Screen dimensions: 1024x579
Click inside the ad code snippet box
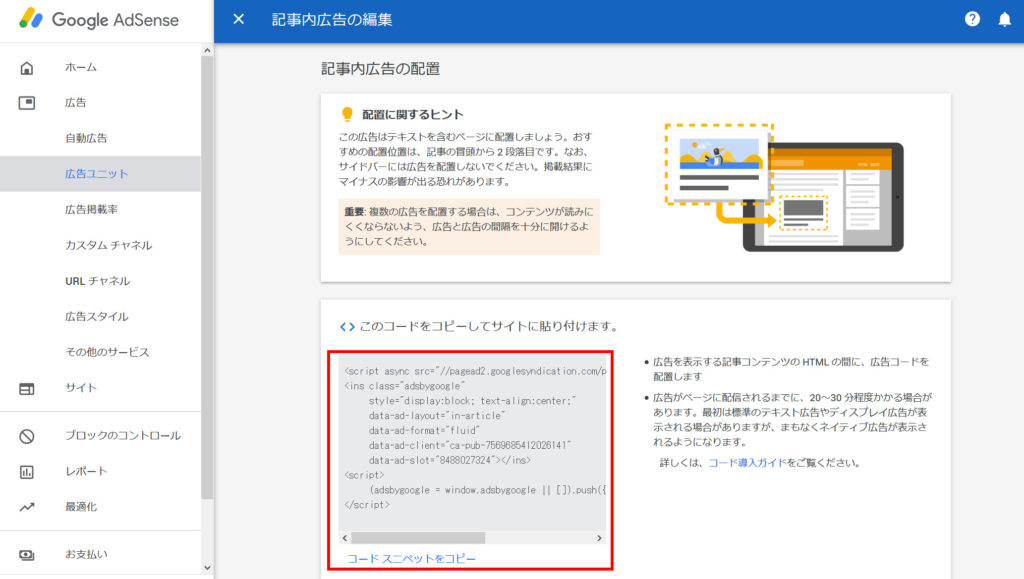pos(472,441)
